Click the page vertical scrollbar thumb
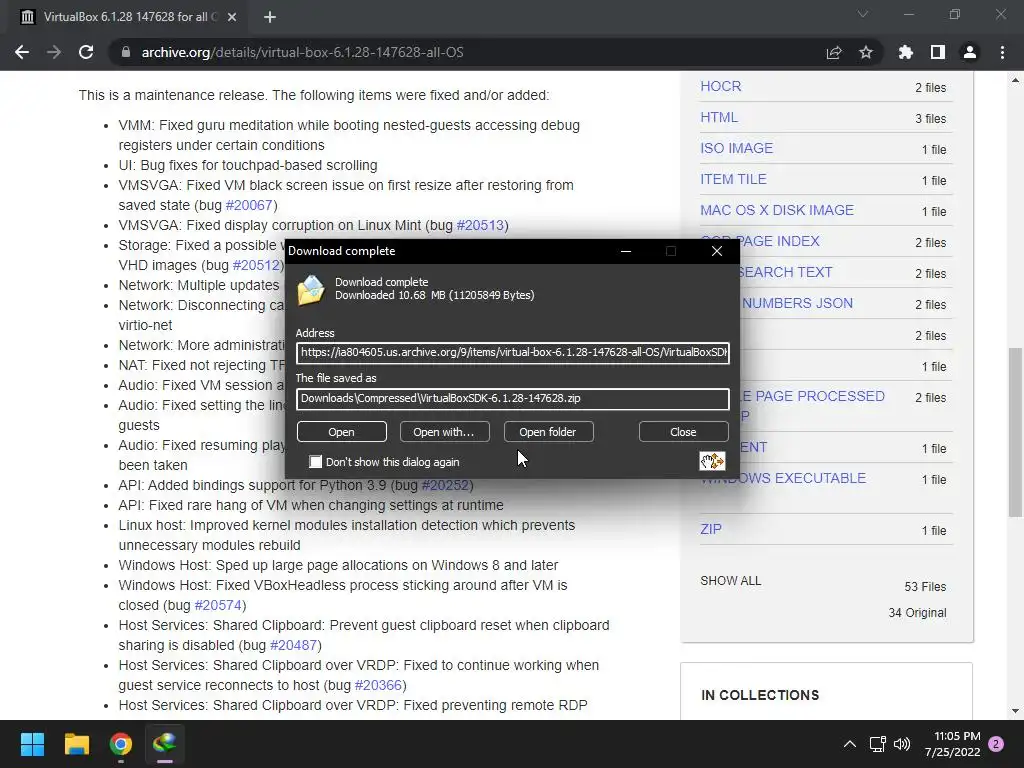1024x768 pixels. (1015, 432)
